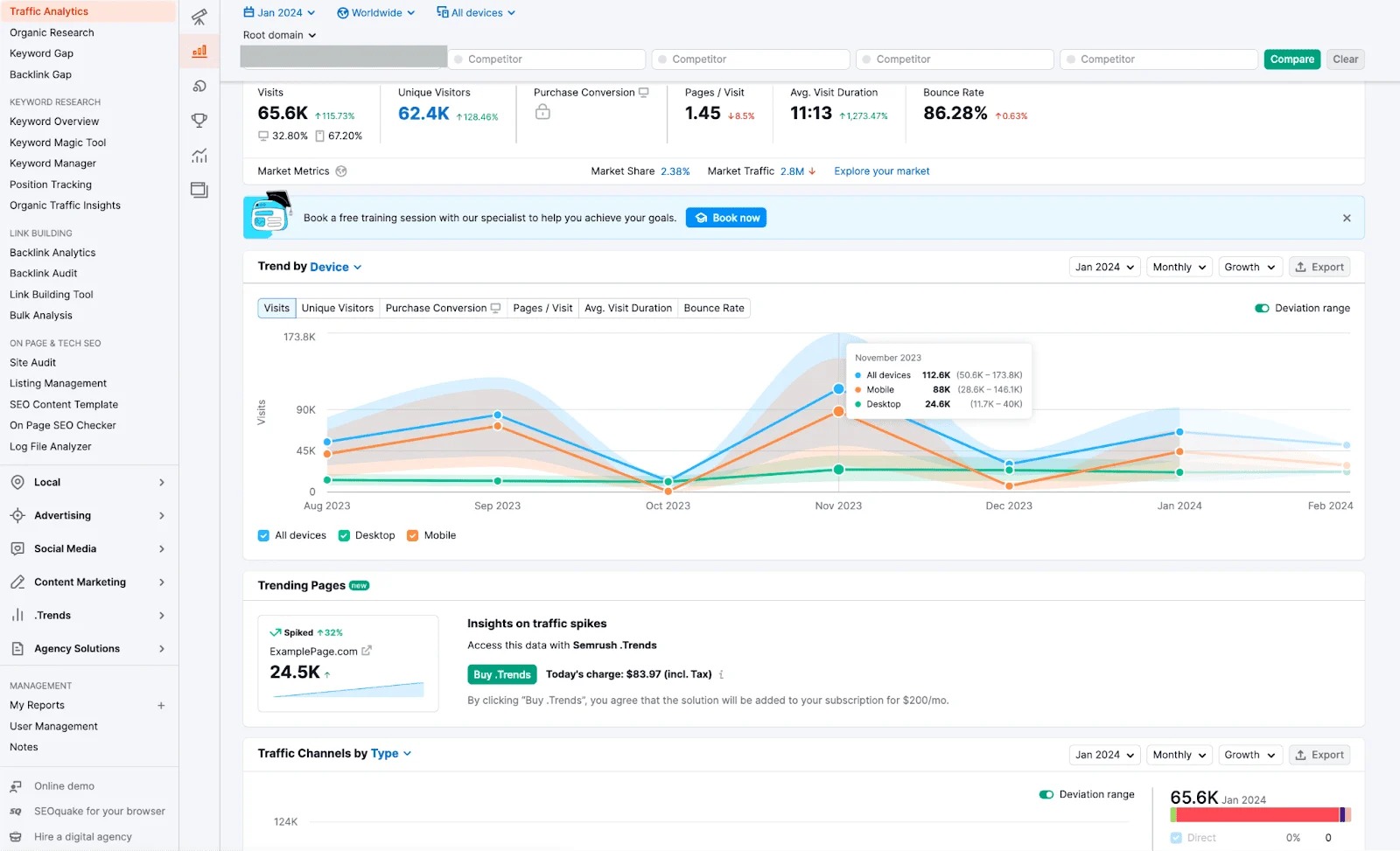Click the Market Metrics info icon
The image size is (1400, 851).
click(341, 171)
